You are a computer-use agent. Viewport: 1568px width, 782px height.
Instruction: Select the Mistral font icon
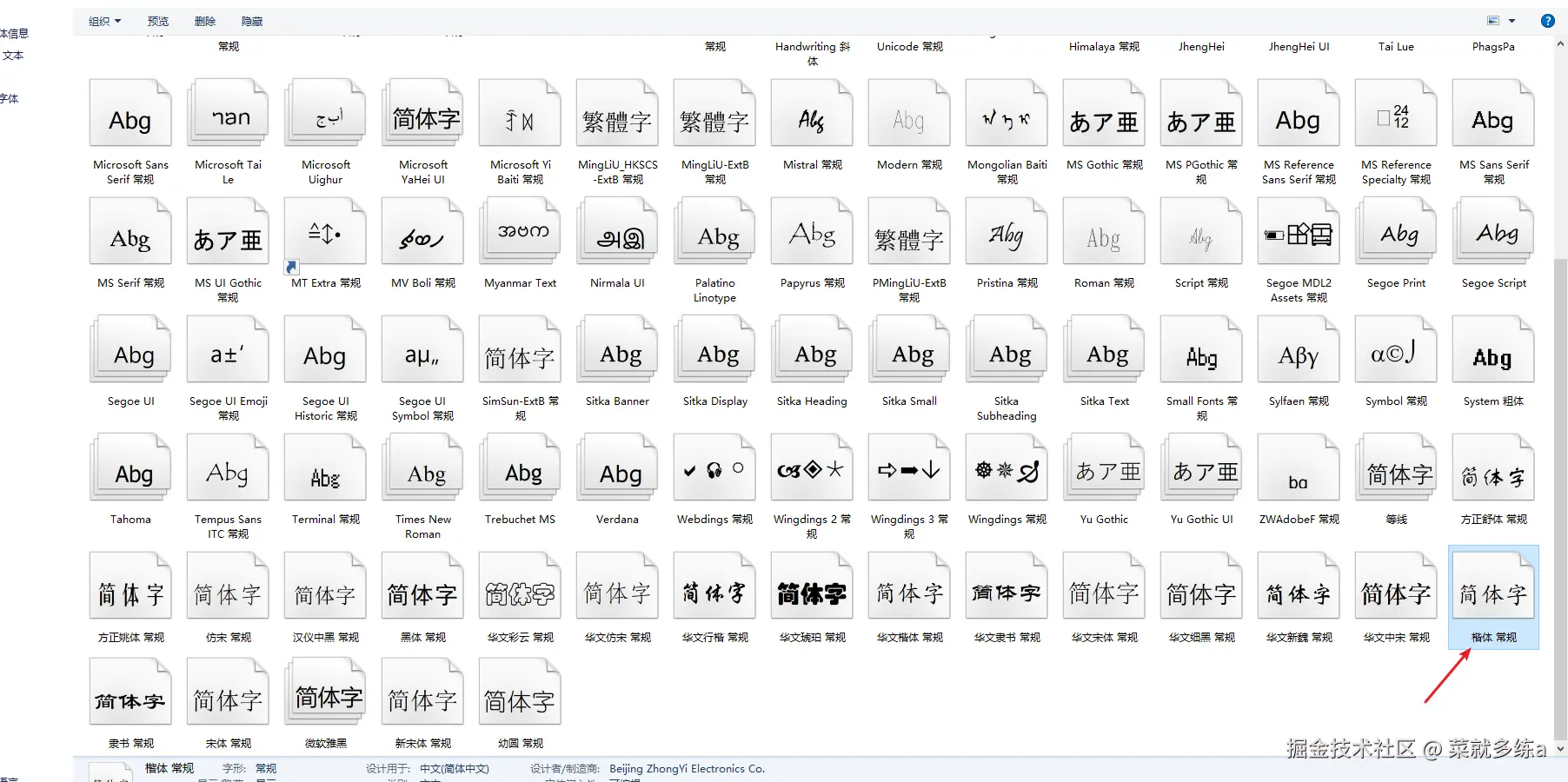(812, 113)
